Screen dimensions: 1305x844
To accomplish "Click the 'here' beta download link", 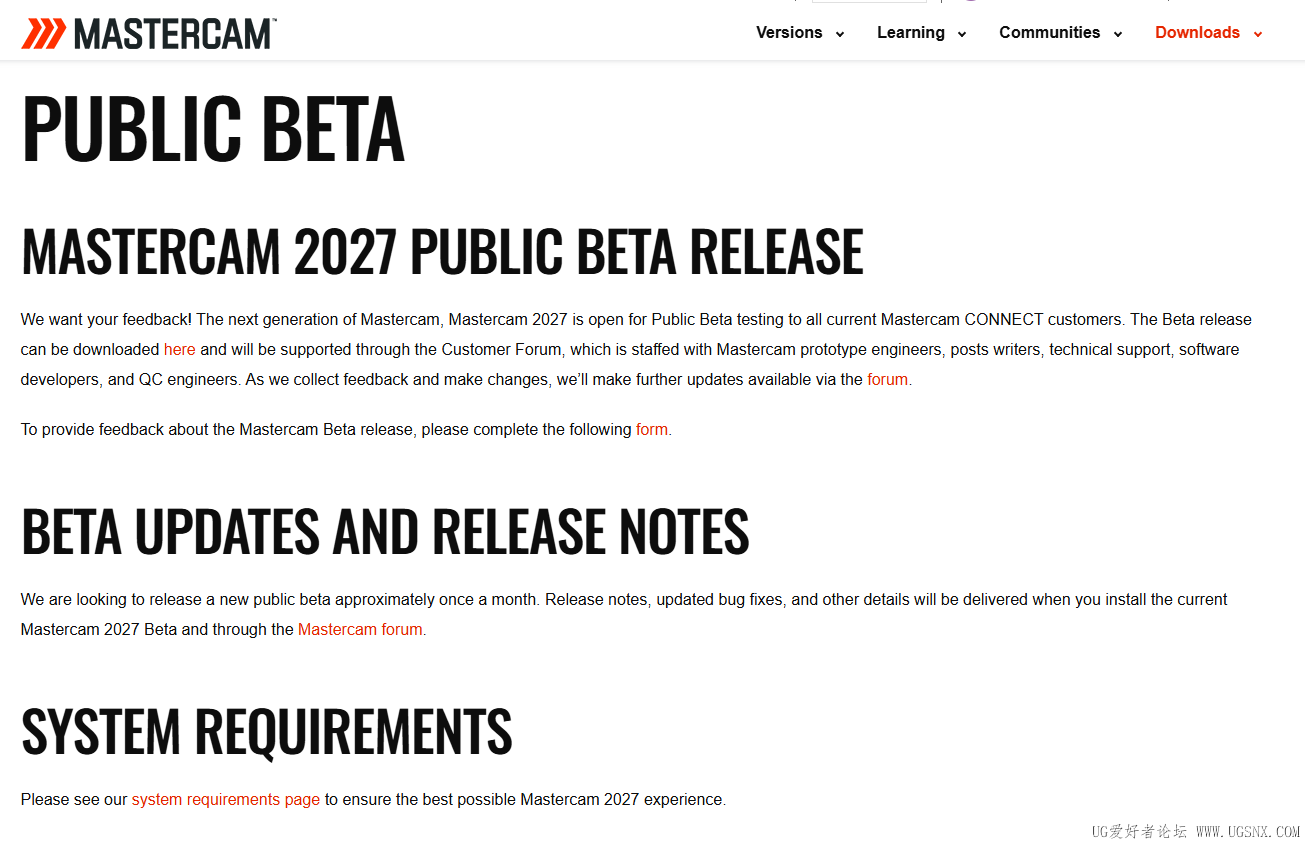I will pos(180,350).
